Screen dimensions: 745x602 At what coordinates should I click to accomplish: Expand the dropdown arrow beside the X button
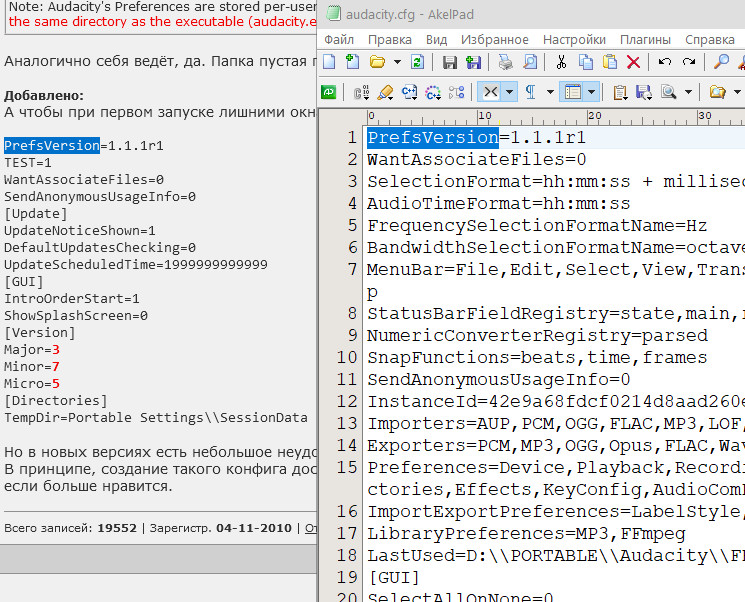[x=509, y=92]
